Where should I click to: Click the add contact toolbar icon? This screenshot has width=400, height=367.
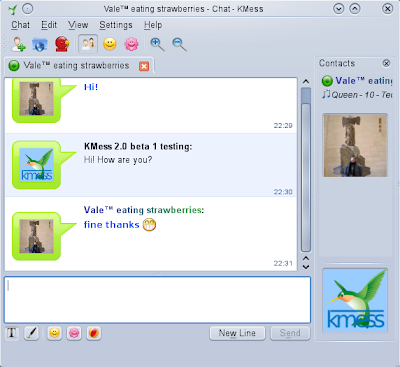18,44
